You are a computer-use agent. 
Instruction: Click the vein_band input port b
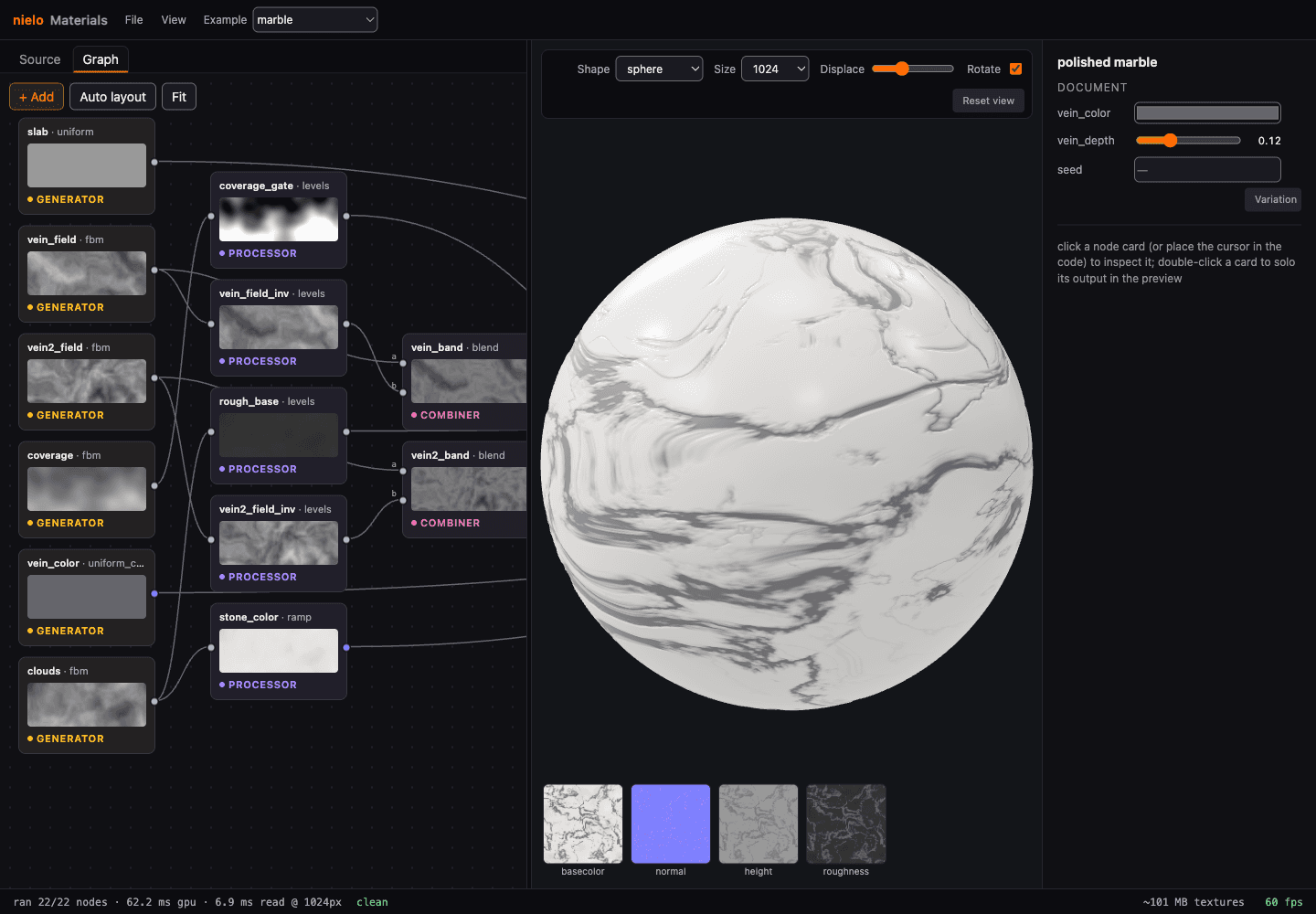point(403,392)
